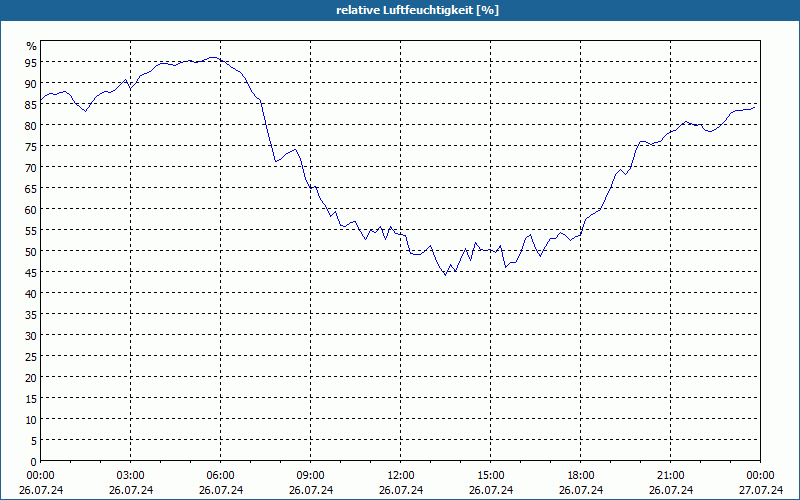This screenshot has width=800, height=500.
Task: Click the '%' unit label on the y-axis
Action: point(32,46)
